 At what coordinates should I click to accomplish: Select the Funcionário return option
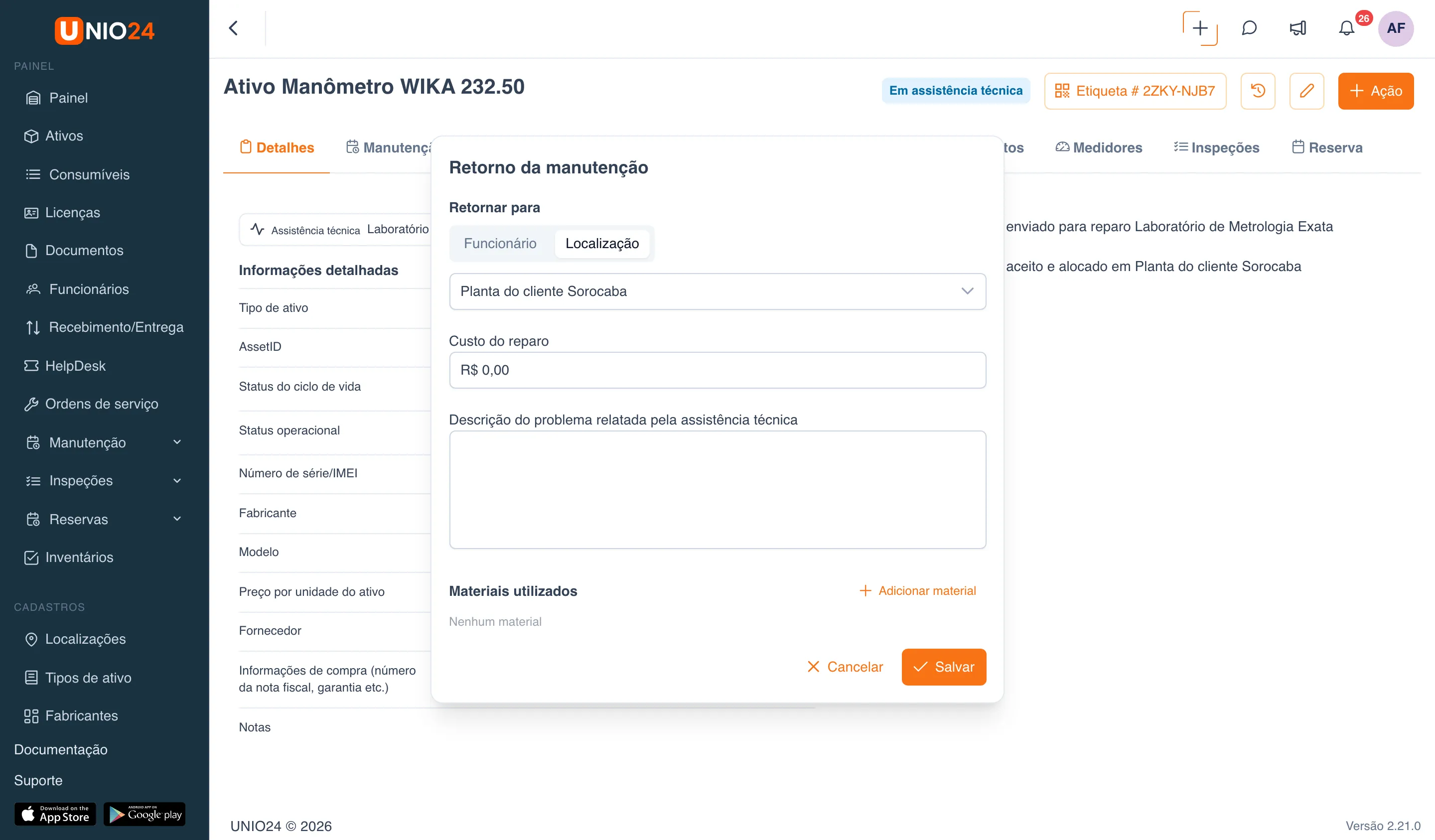(x=500, y=243)
